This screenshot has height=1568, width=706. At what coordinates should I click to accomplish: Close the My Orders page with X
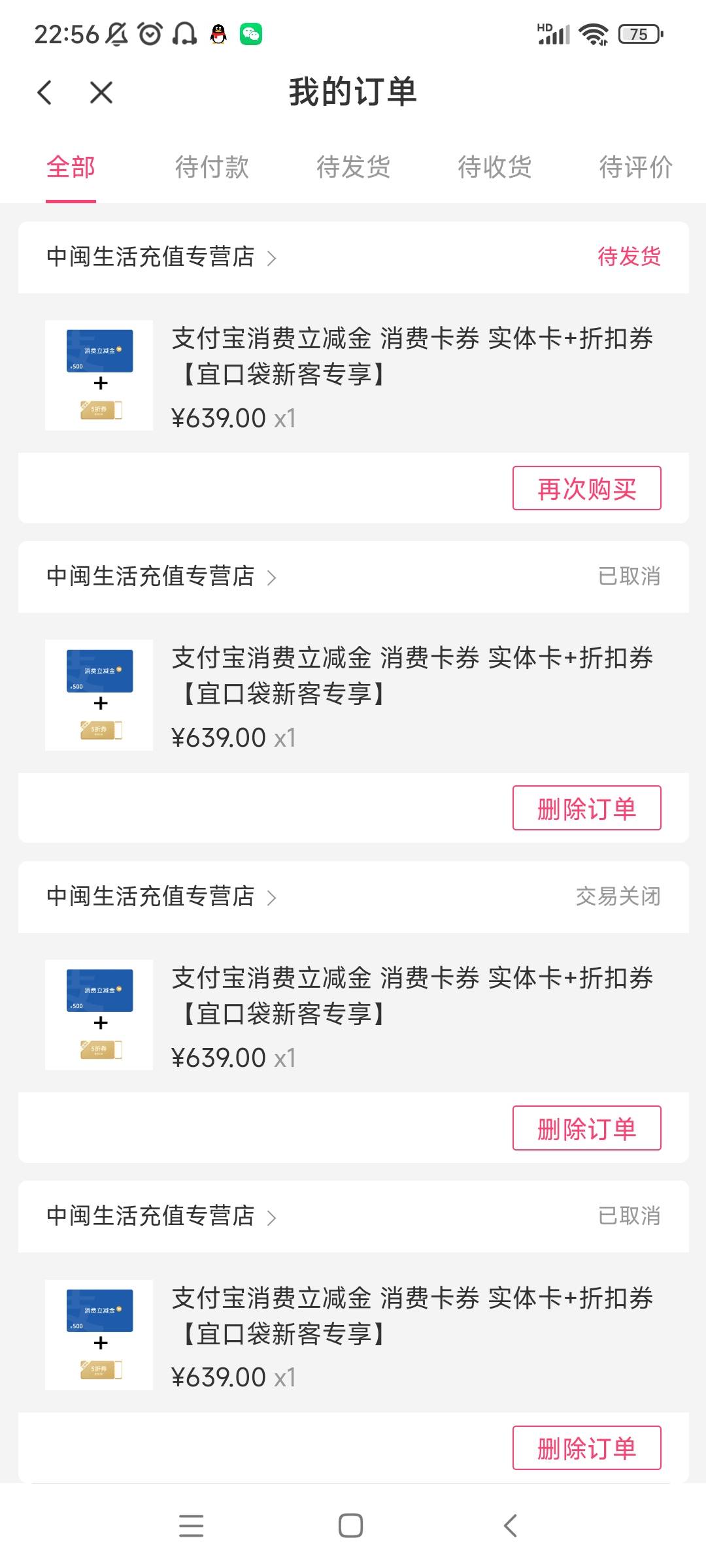pos(101,92)
